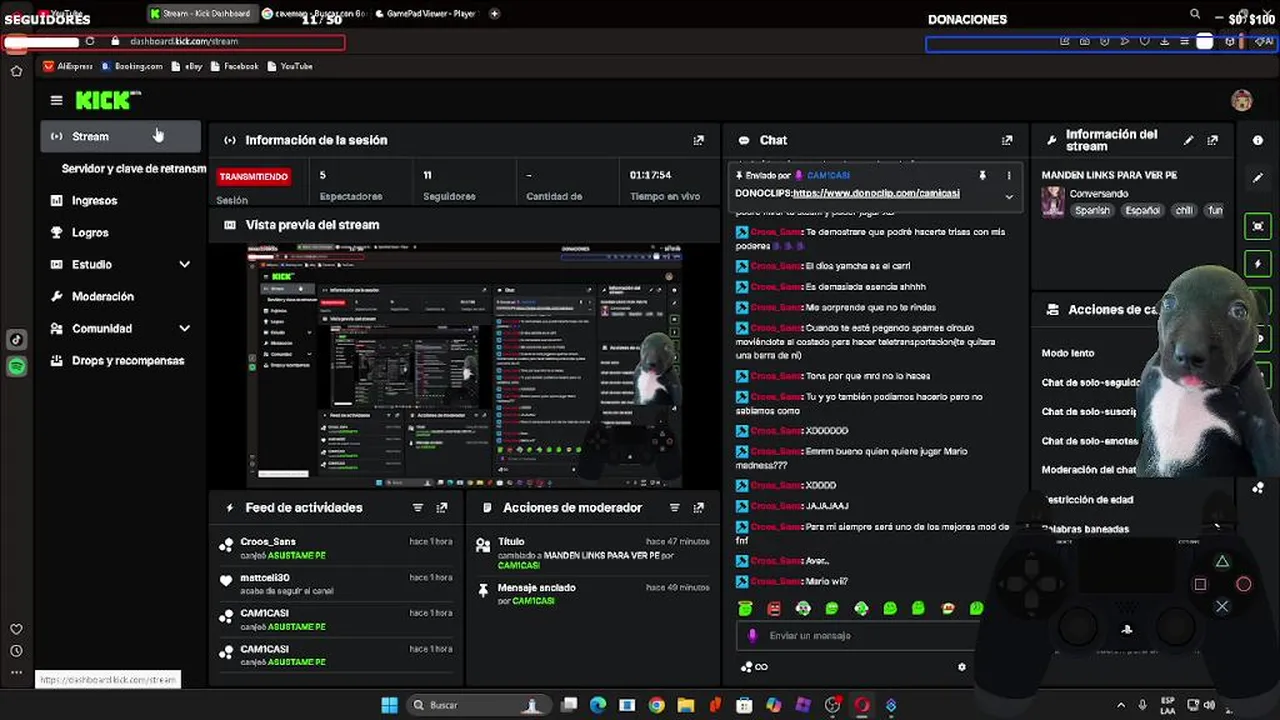Click the lightning bolt icon in right sidebar
Image resolution: width=1280 pixels, height=720 pixels.
tap(1258, 264)
